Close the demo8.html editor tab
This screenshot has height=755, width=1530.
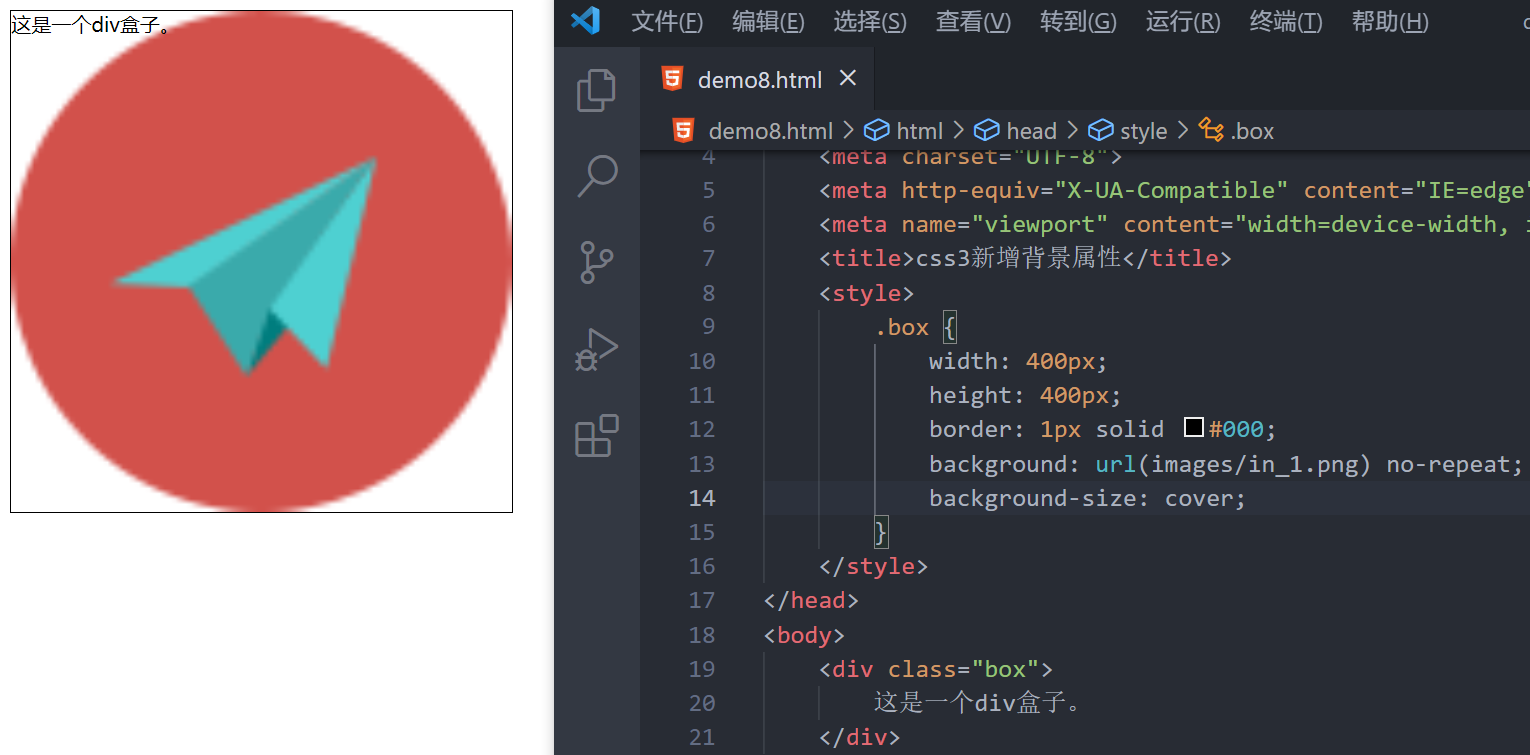click(x=848, y=78)
